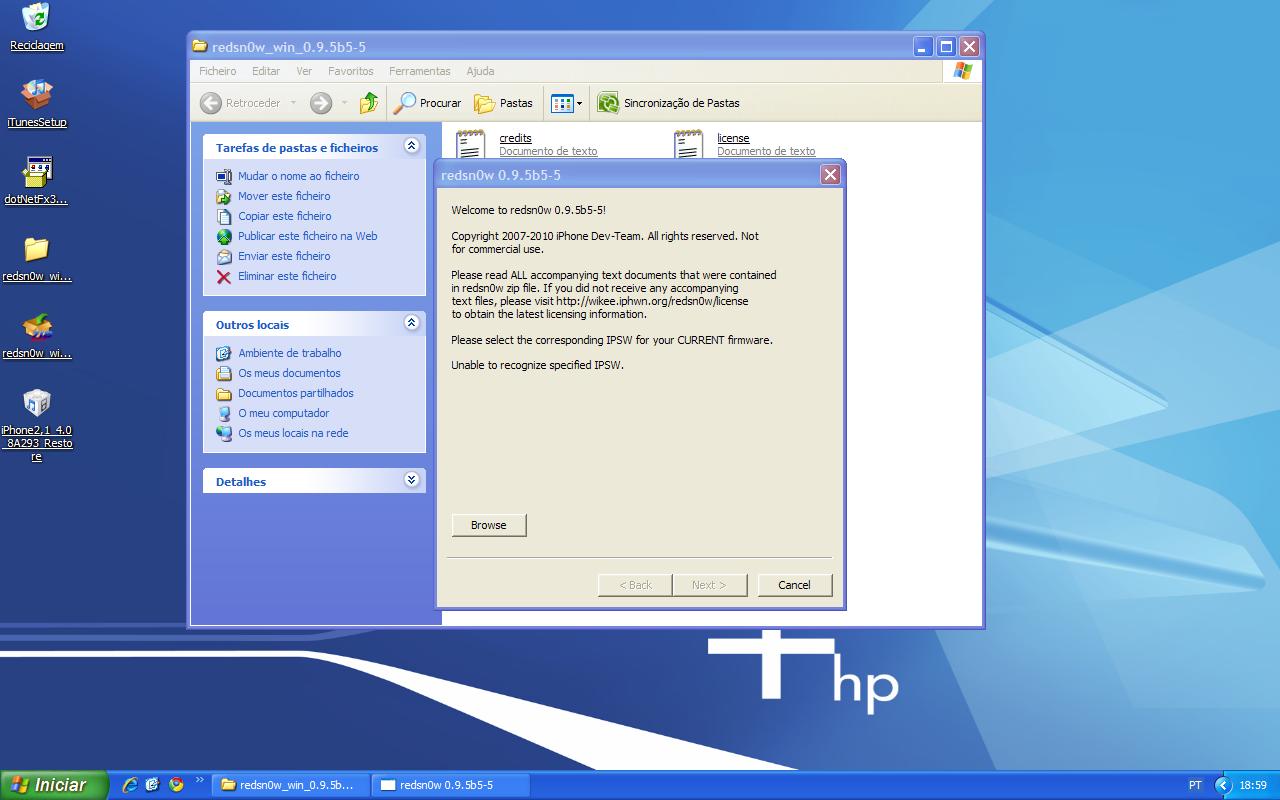Viewport: 1280px width, 800px height.
Task: Select the redsn0w archive desktop icon
Action: [36, 335]
